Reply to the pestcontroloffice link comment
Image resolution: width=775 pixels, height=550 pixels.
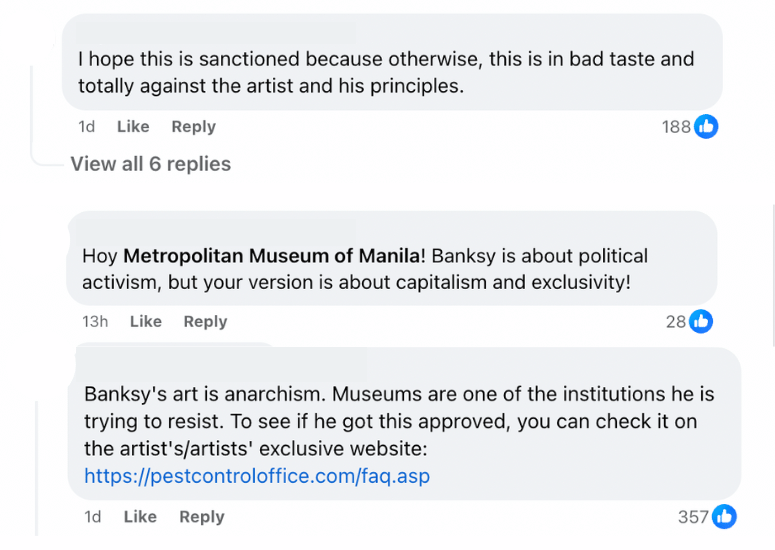point(202,517)
